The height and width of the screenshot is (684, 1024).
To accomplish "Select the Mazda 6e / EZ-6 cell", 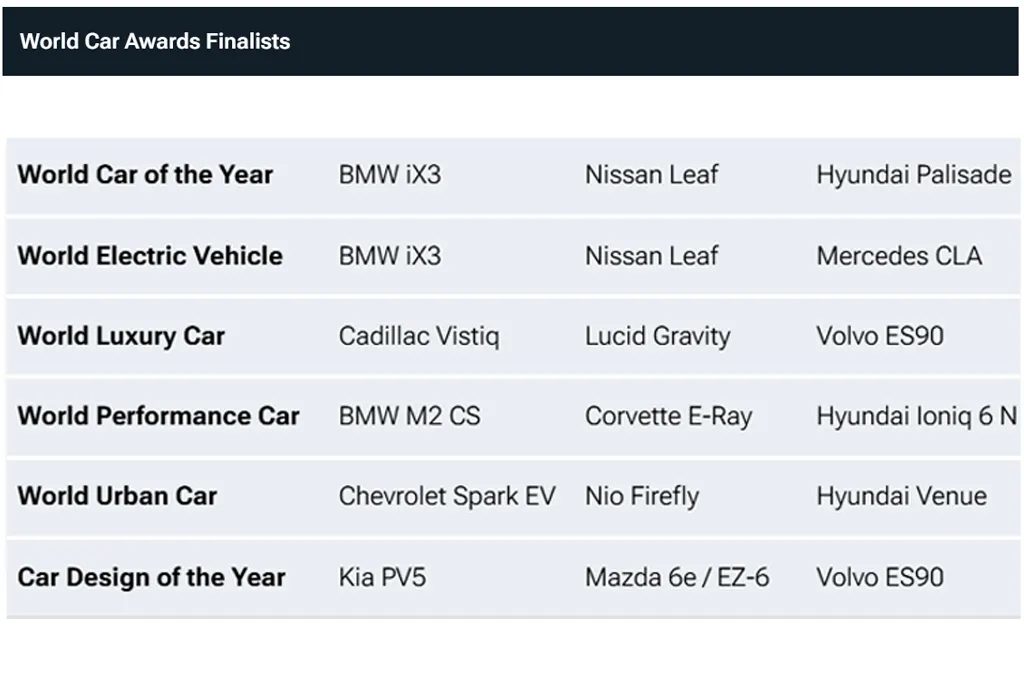I will click(677, 577).
